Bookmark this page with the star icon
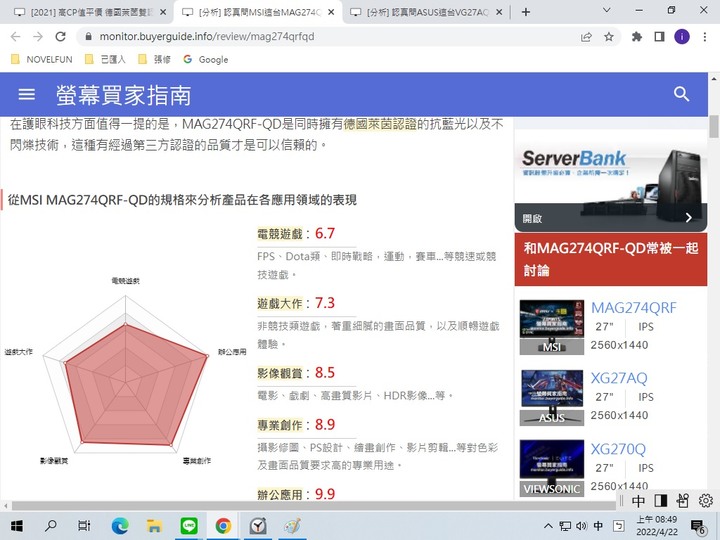This screenshot has width=720, height=540. [609, 37]
